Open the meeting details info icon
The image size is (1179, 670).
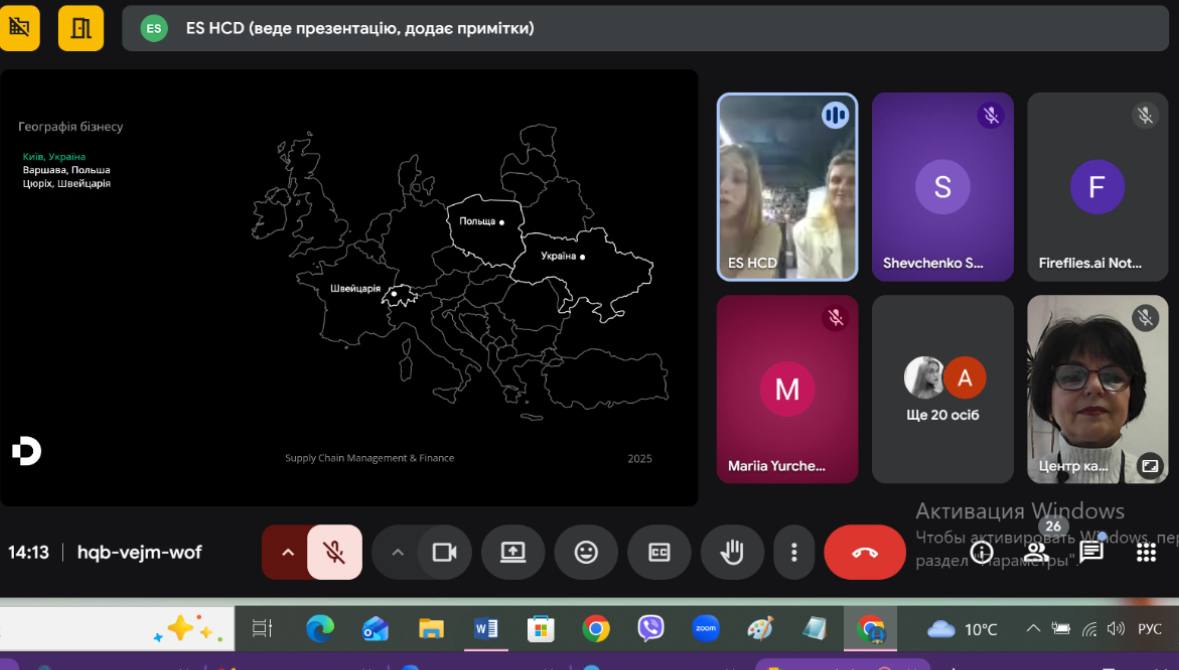982,552
